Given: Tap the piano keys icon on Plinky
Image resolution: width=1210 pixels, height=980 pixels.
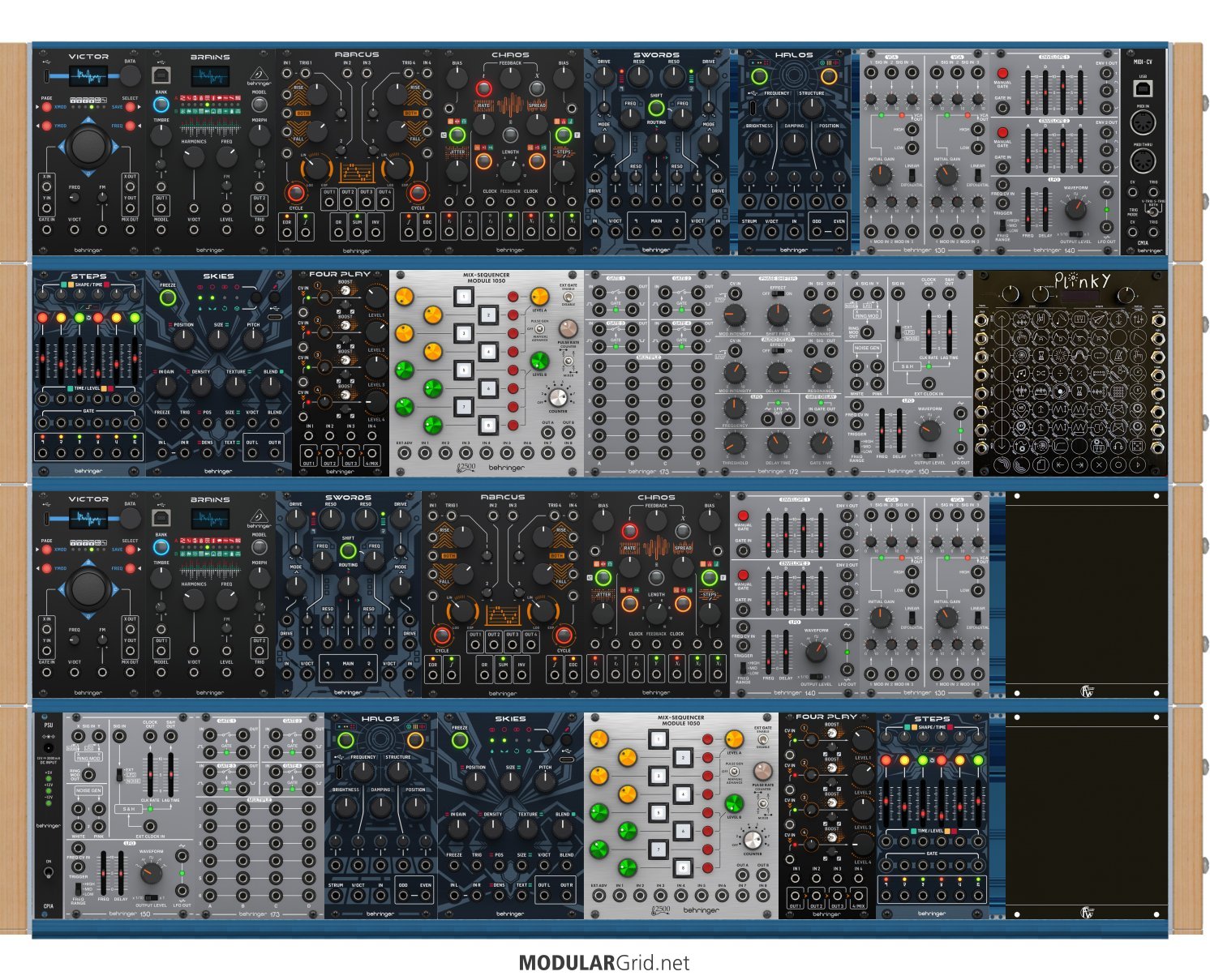Looking at the screenshot, I should point(1079,319).
